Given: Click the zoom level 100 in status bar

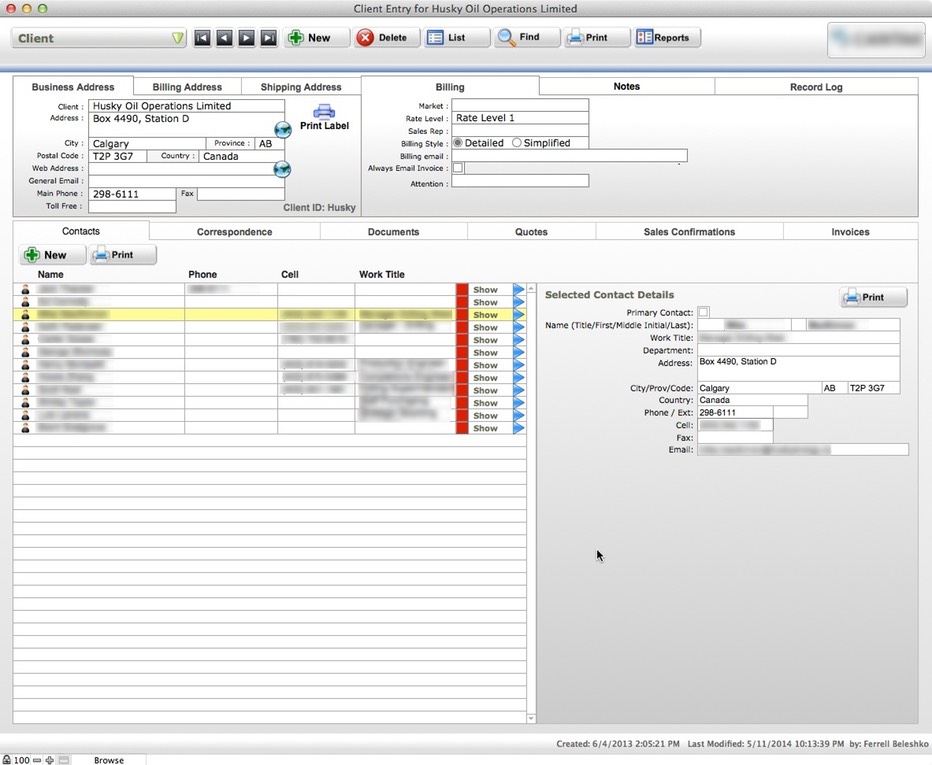Looking at the screenshot, I should (21, 760).
